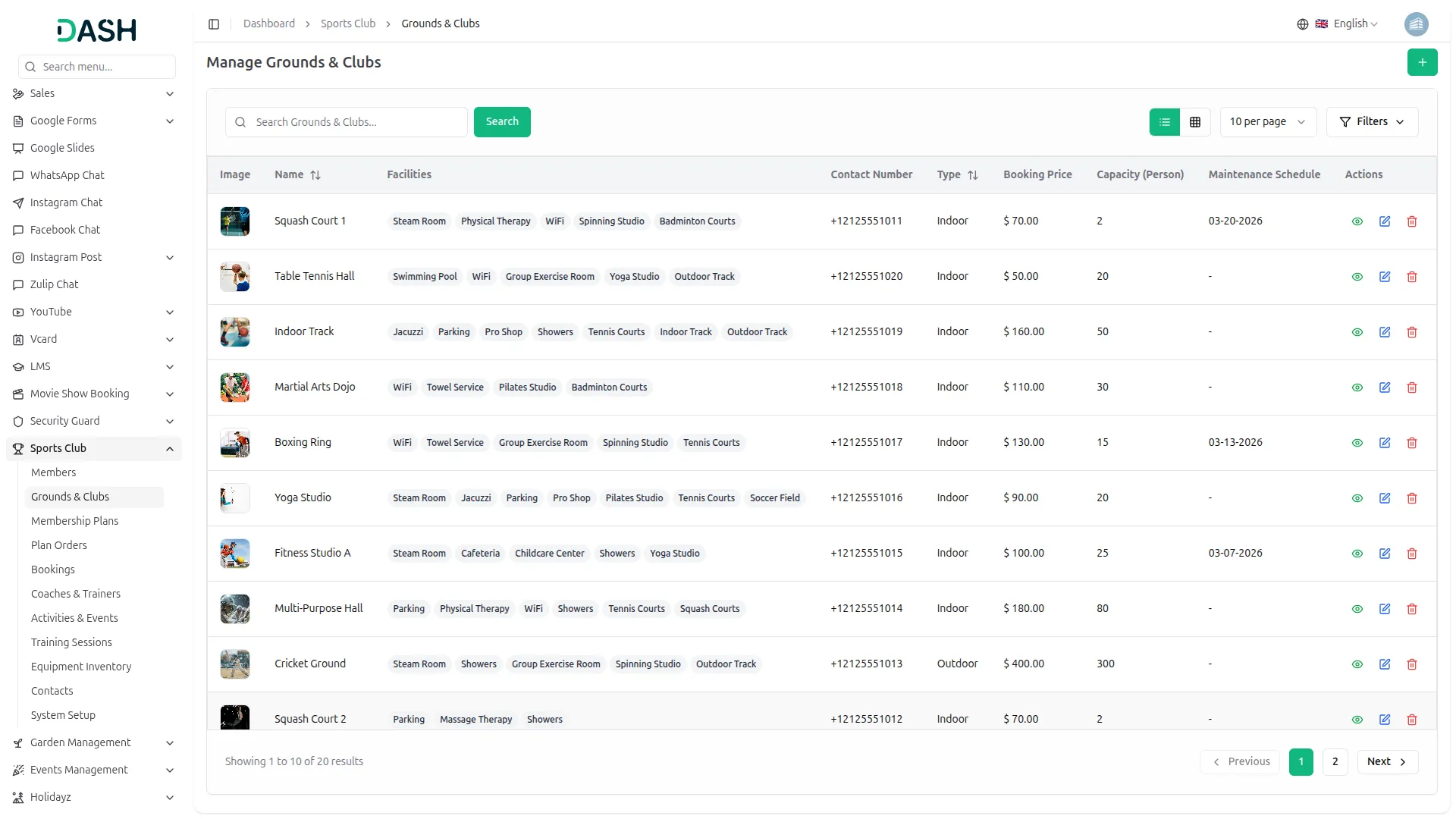Open the user profile avatar
Screen dimensions: 1456x819
(1416, 24)
